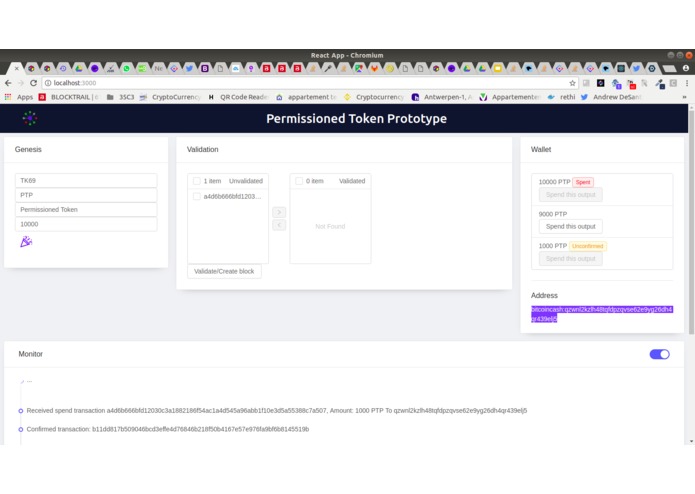Open a new browser tab

(x=670, y=68)
